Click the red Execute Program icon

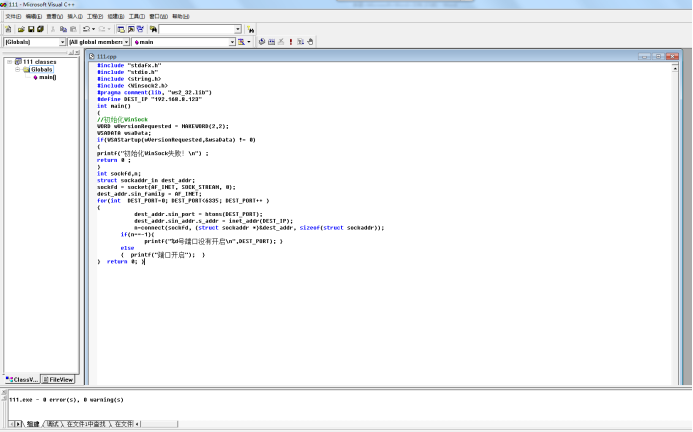pyautogui.click(x=290, y=42)
